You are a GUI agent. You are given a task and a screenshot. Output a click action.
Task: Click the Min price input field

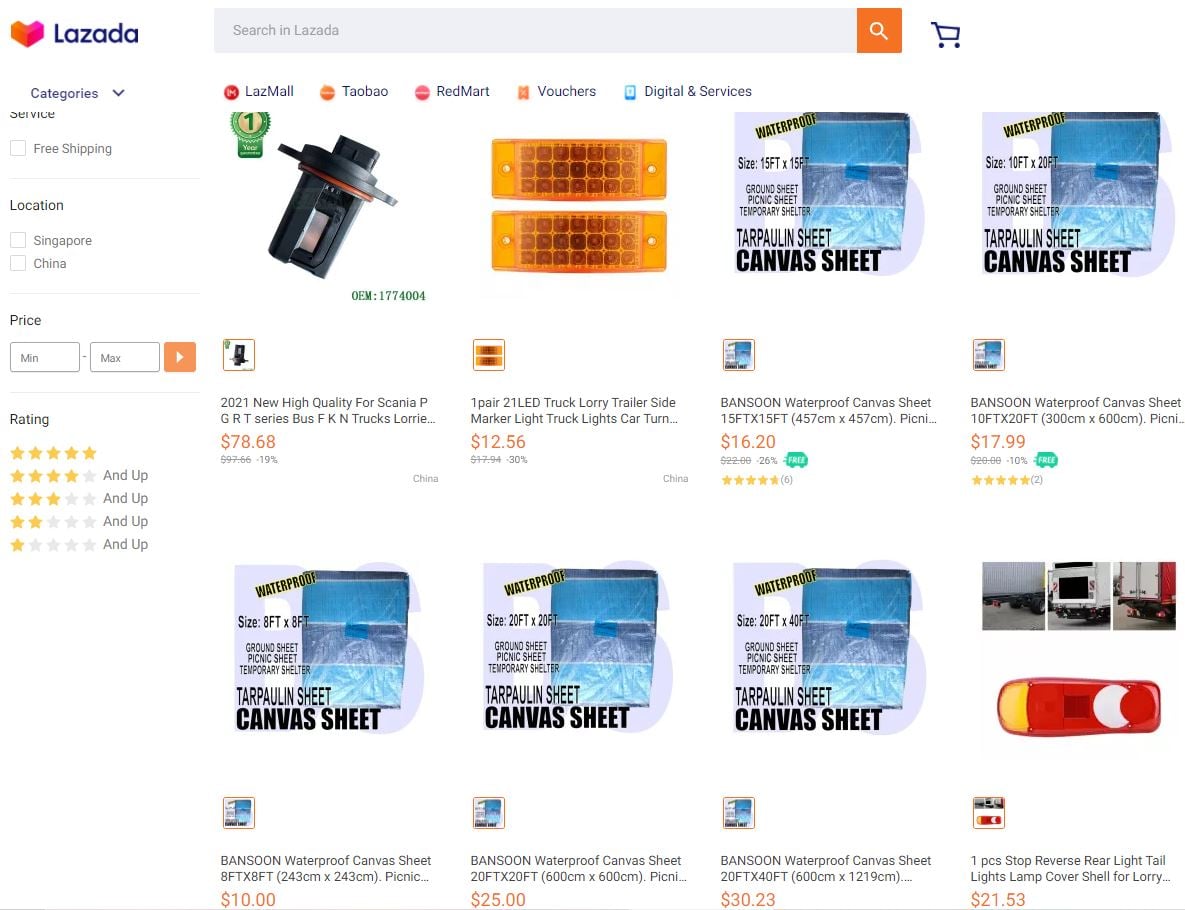pos(45,358)
